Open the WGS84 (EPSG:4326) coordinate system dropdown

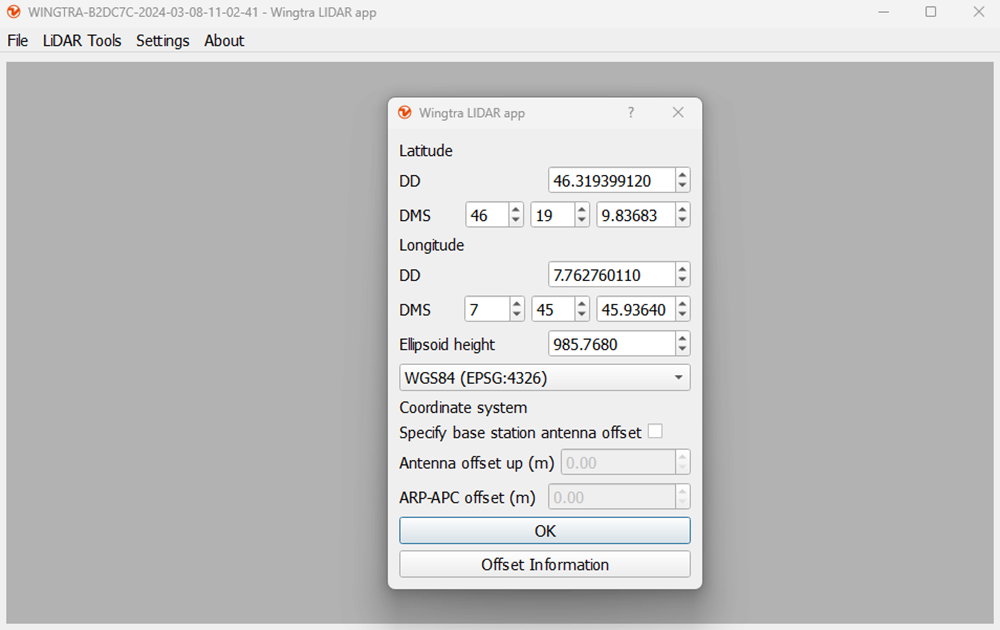[x=545, y=377]
